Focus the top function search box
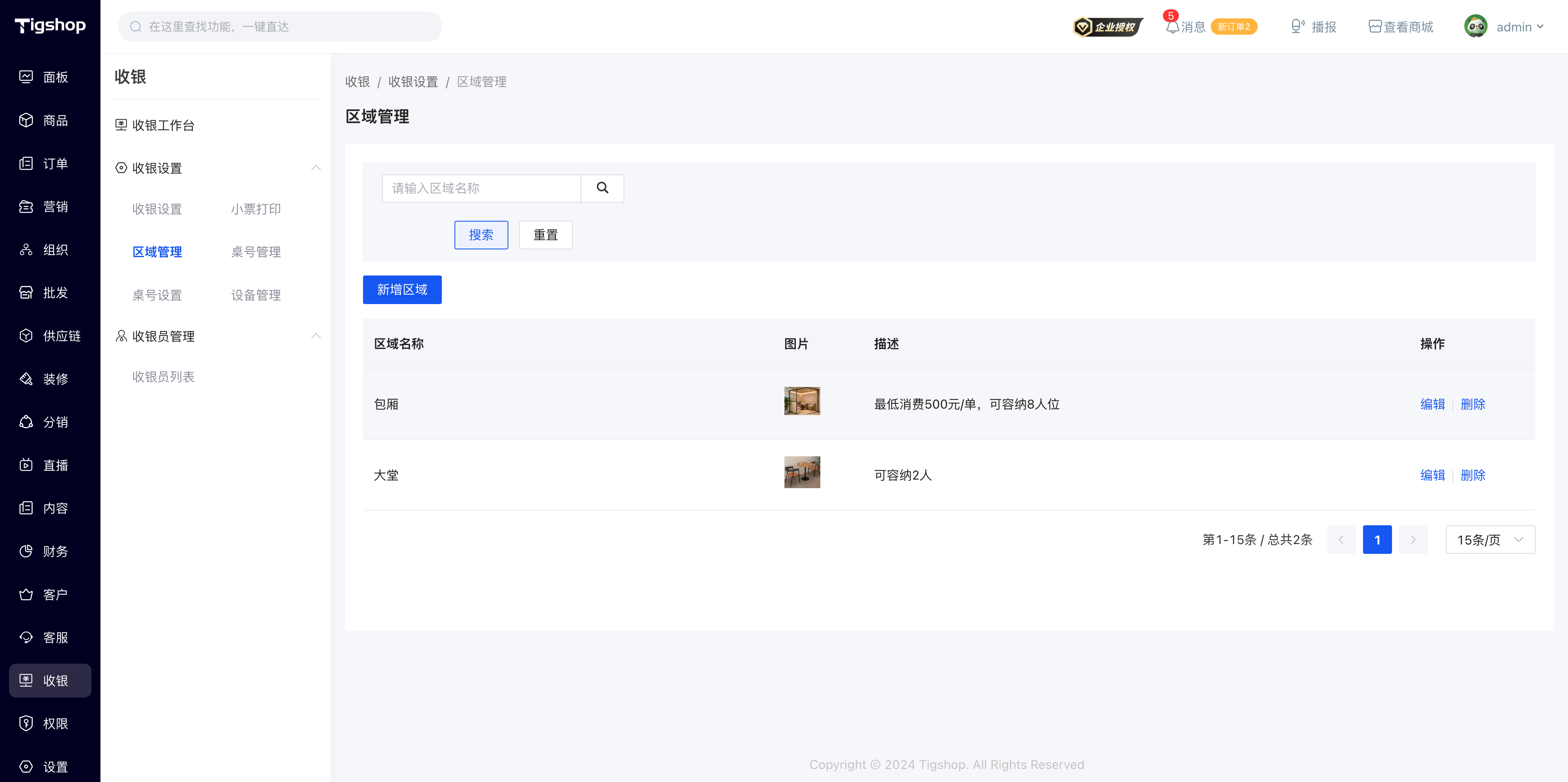The image size is (1568, 782). point(280,27)
